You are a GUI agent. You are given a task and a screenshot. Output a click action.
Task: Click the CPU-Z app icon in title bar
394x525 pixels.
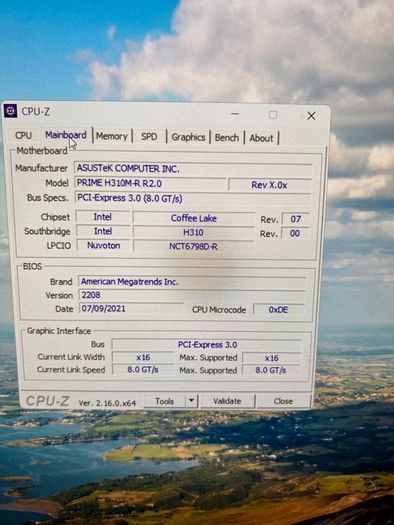10,111
